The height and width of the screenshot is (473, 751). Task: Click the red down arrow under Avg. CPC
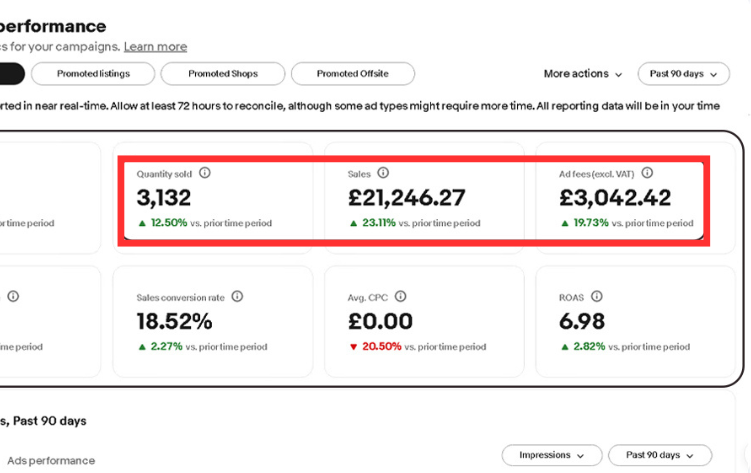[x=354, y=347]
